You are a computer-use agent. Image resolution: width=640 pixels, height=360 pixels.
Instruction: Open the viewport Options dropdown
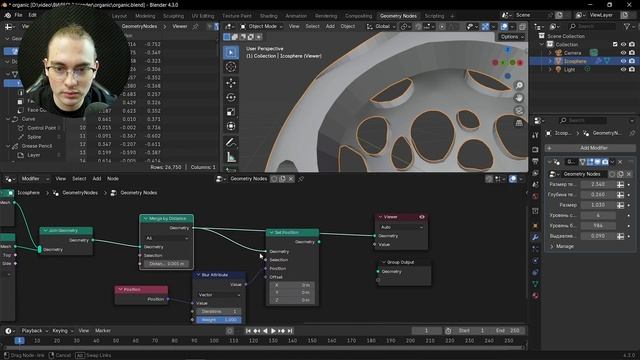coord(511,37)
